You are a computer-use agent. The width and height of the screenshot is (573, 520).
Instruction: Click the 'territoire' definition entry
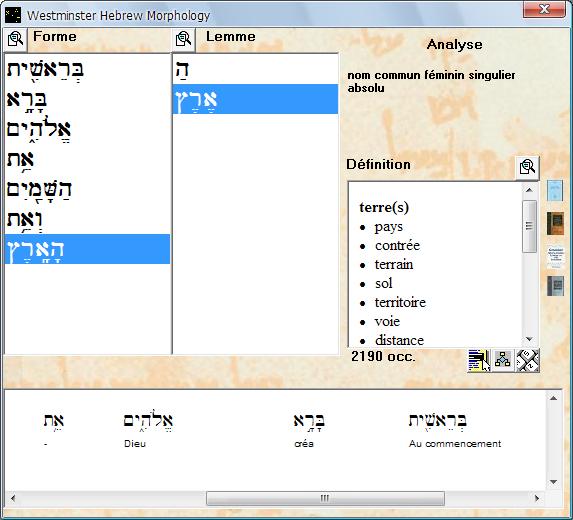[x=400, y=303]
